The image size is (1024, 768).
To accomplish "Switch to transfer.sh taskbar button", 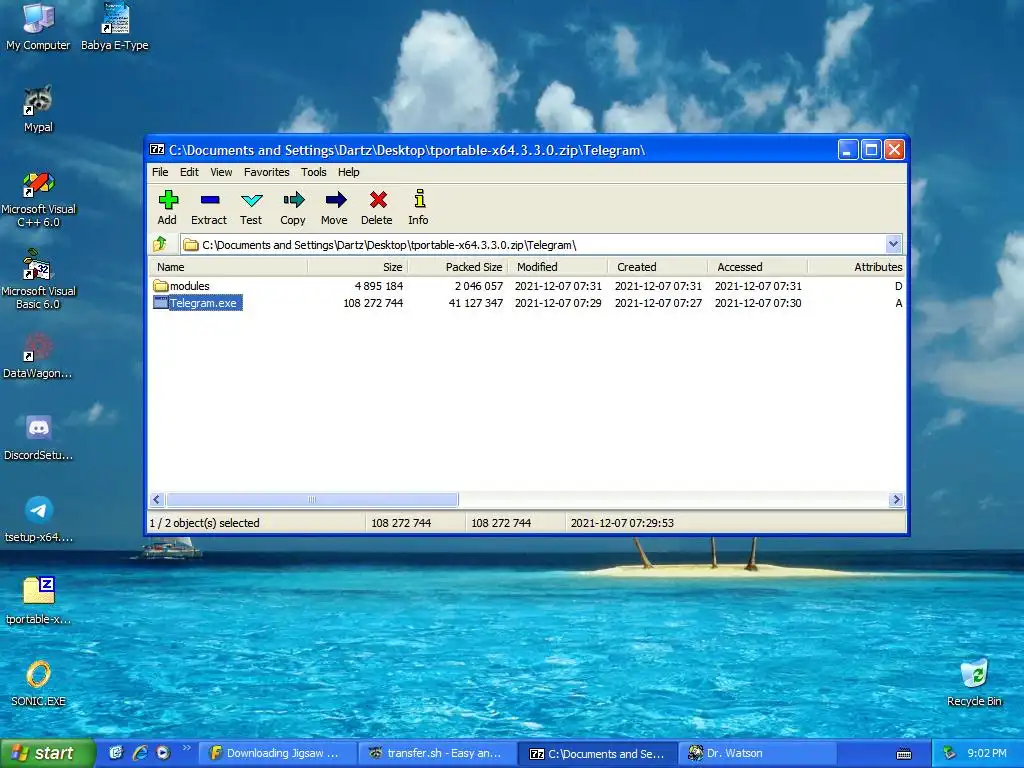I will (438, 753).
